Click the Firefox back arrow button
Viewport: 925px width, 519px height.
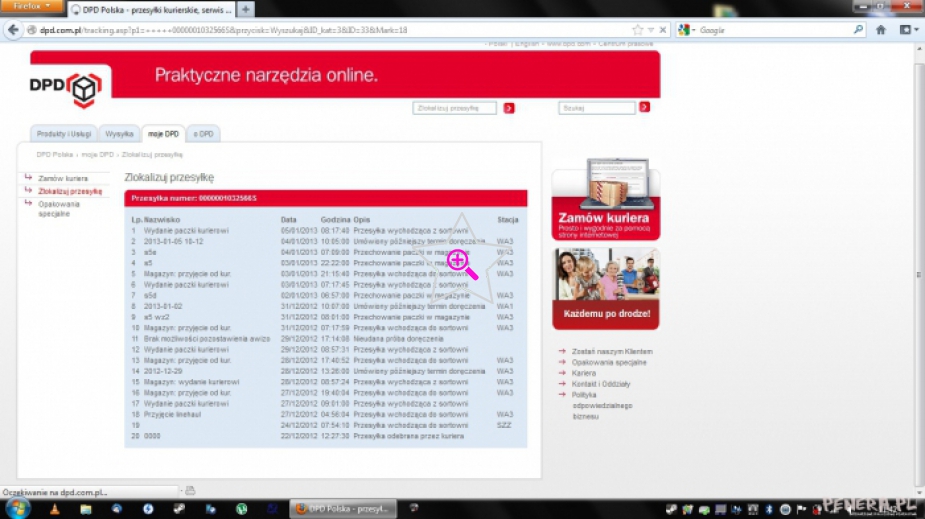14,30
